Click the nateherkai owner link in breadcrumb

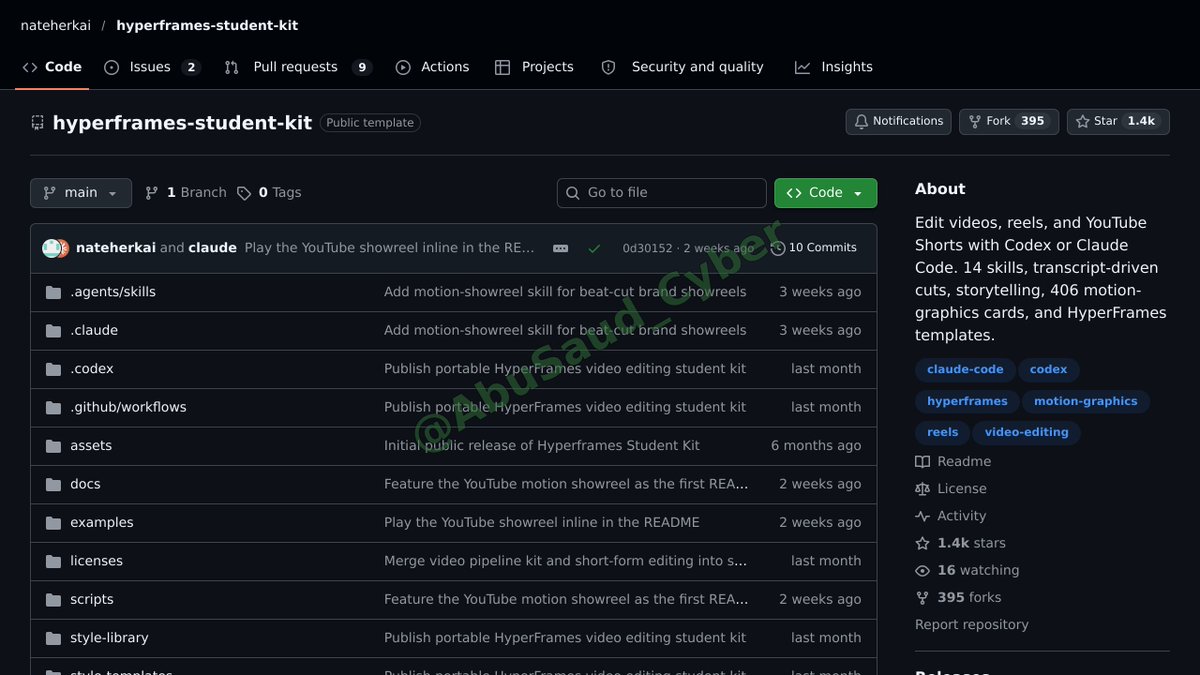(56, 25)
